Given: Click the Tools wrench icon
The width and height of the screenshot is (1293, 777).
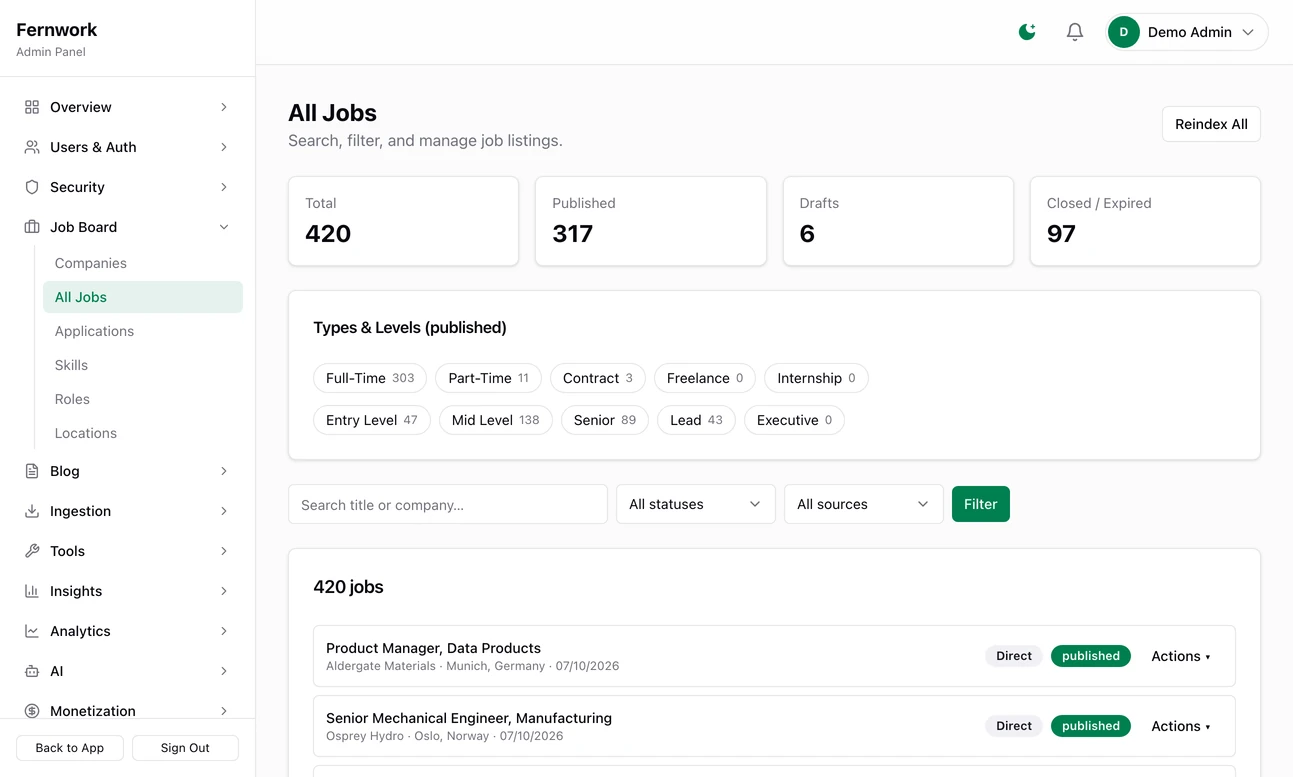Looking at the screenshot, I should tap(32, 551).
